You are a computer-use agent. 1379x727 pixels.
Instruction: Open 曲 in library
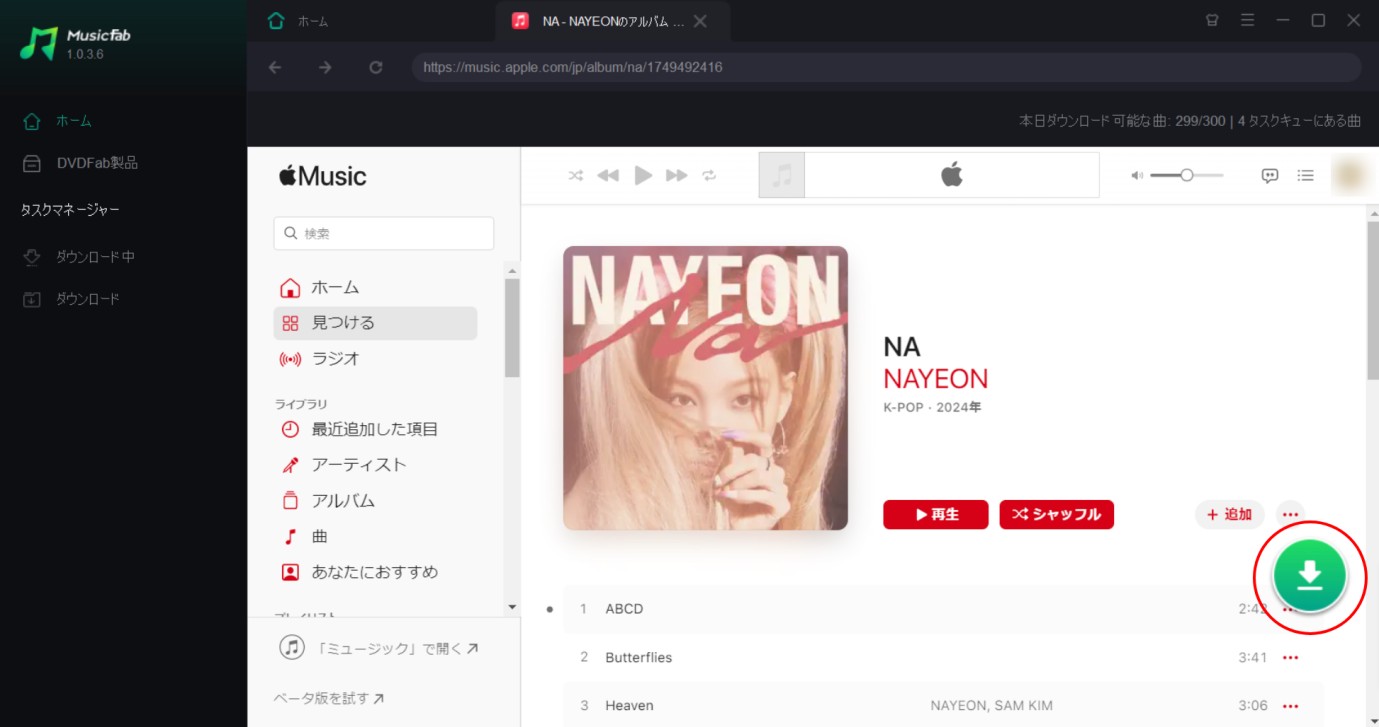(x=375, y=537)
